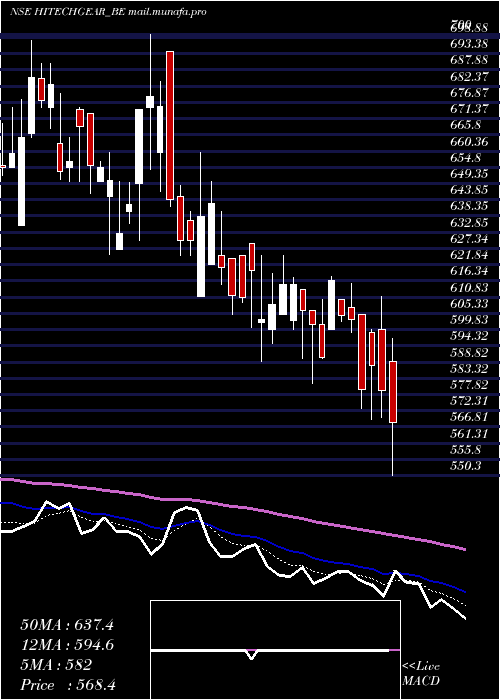Select the 566.81 price label
This screenshot has width=500, height=700.
pos(469,419)
